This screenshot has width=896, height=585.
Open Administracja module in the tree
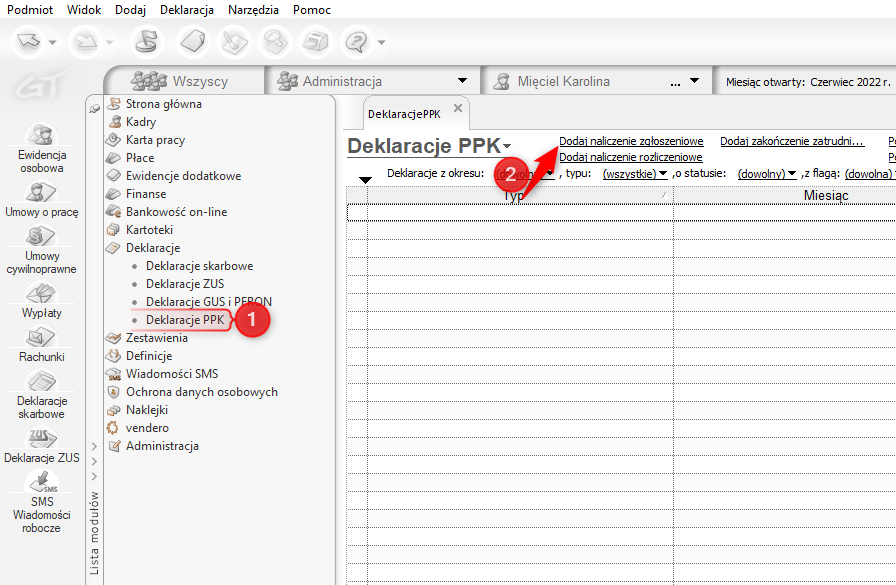(162, 446)
